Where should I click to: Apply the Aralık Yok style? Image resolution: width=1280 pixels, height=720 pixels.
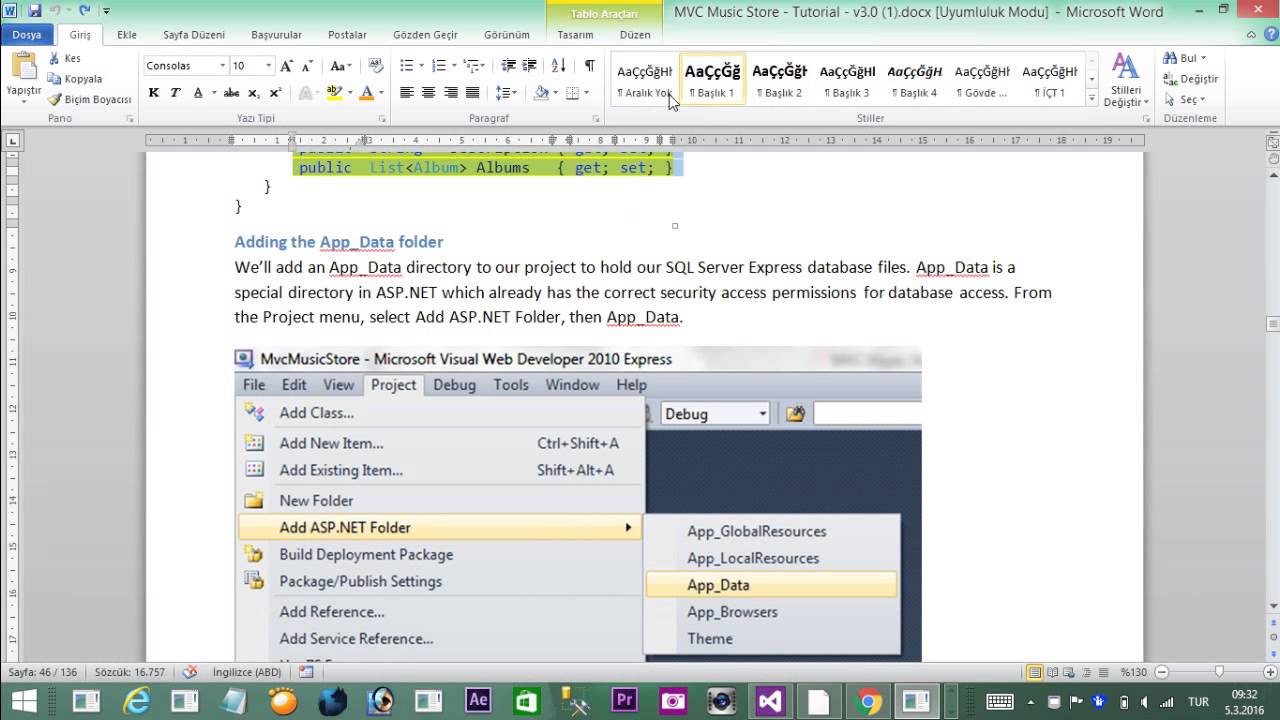pos(645,80)
